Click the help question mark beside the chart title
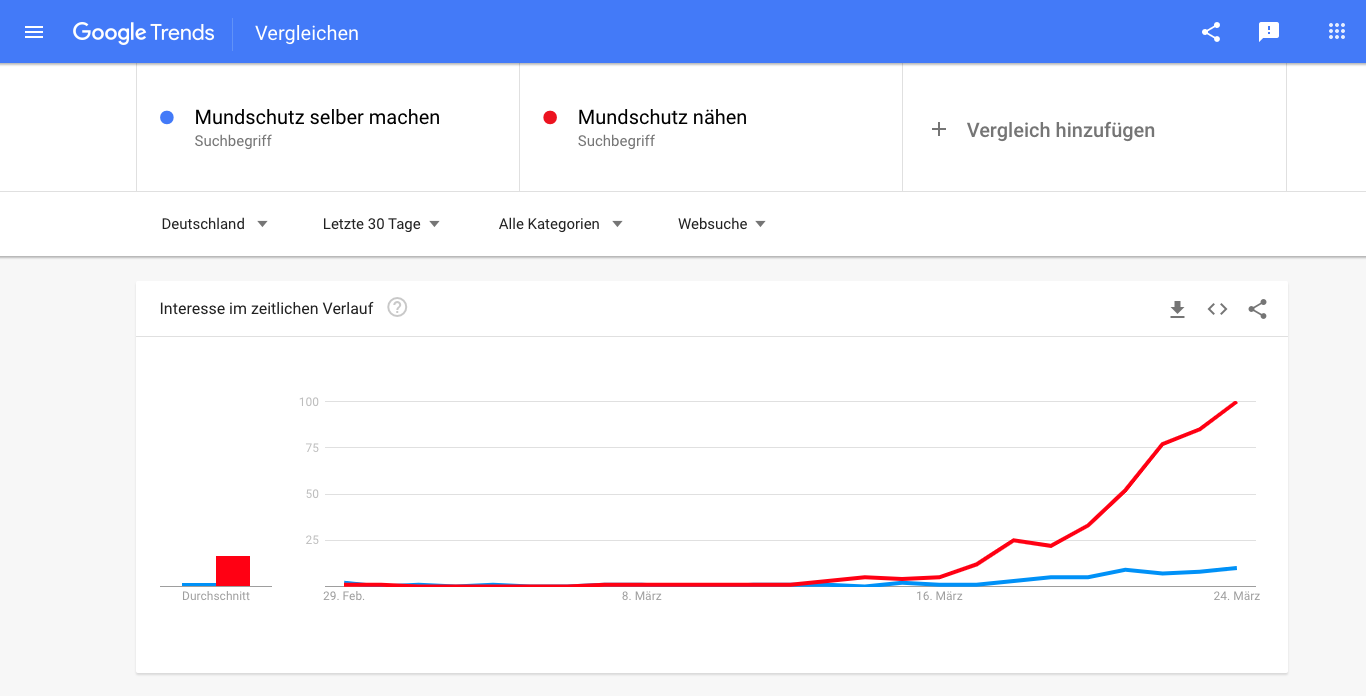 click(396, 307)
